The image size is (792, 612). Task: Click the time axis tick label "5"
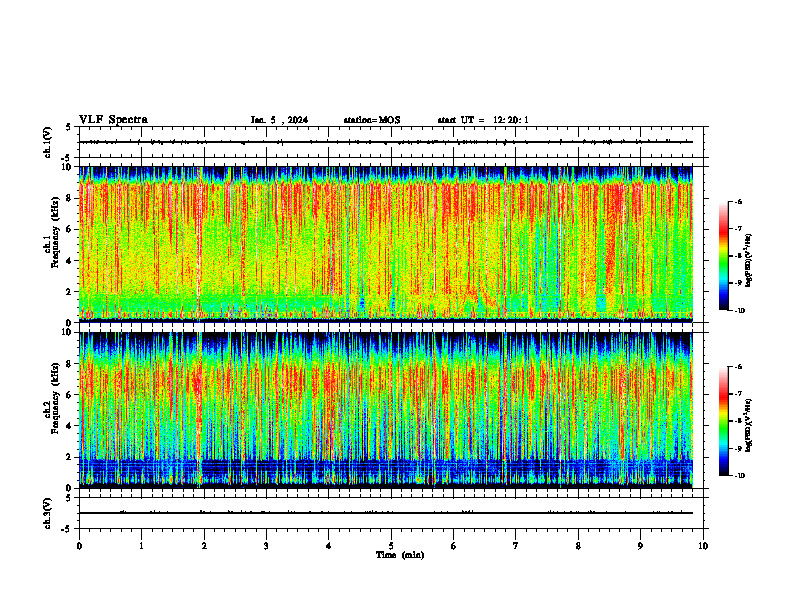coord(391,546)
